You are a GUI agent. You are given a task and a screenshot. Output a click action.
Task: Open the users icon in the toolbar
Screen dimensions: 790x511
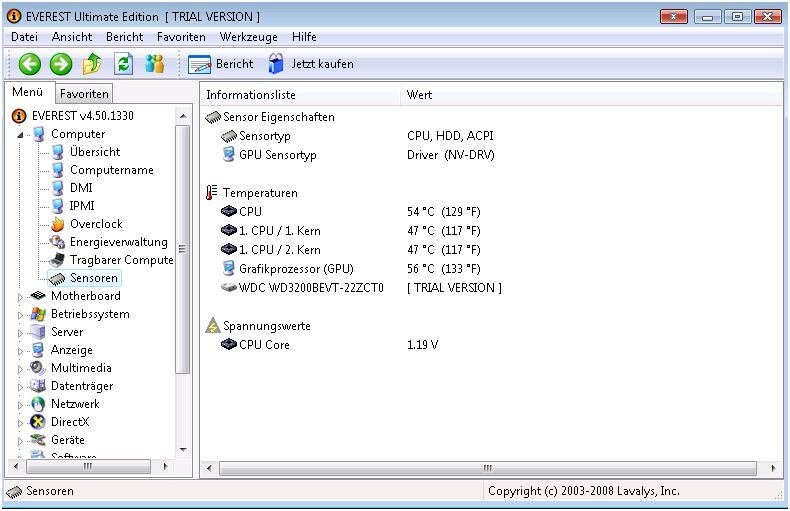(155, 63)
